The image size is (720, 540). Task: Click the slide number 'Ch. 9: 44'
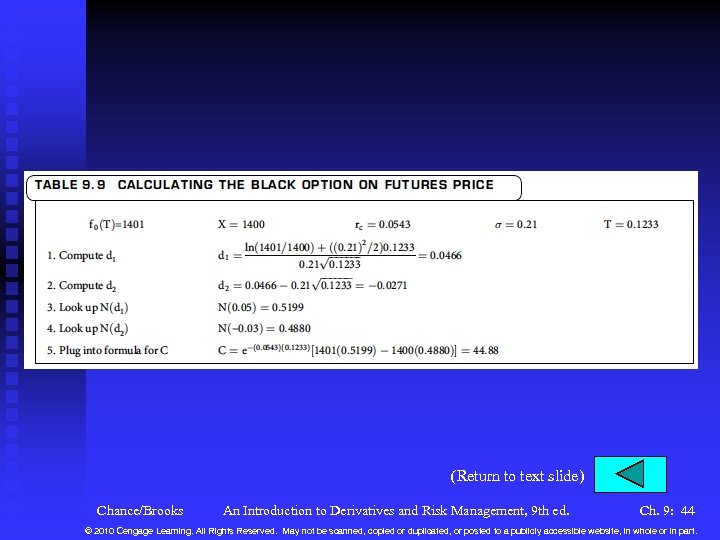point(667,511)
